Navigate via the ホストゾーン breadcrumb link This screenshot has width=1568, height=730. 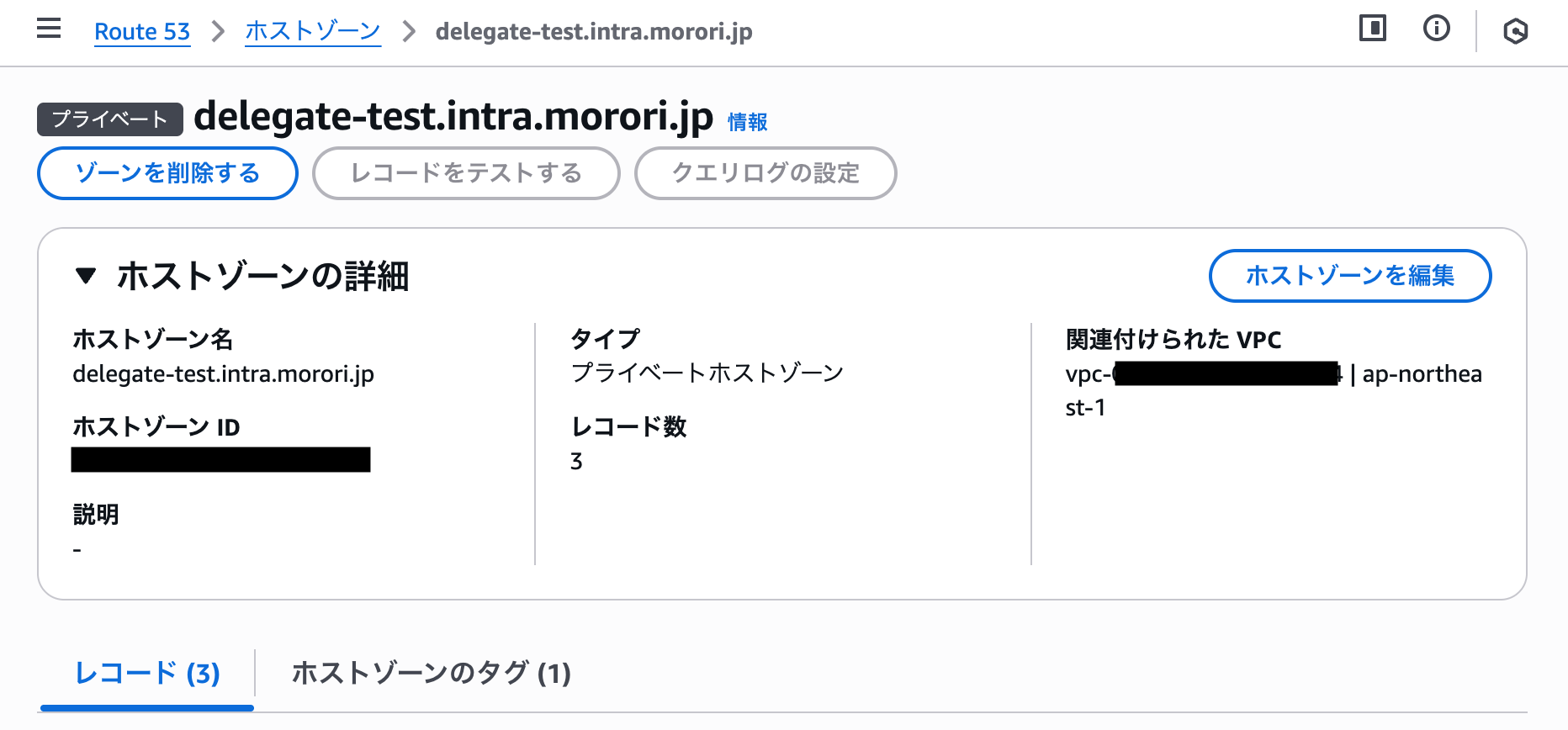(312, 32)
